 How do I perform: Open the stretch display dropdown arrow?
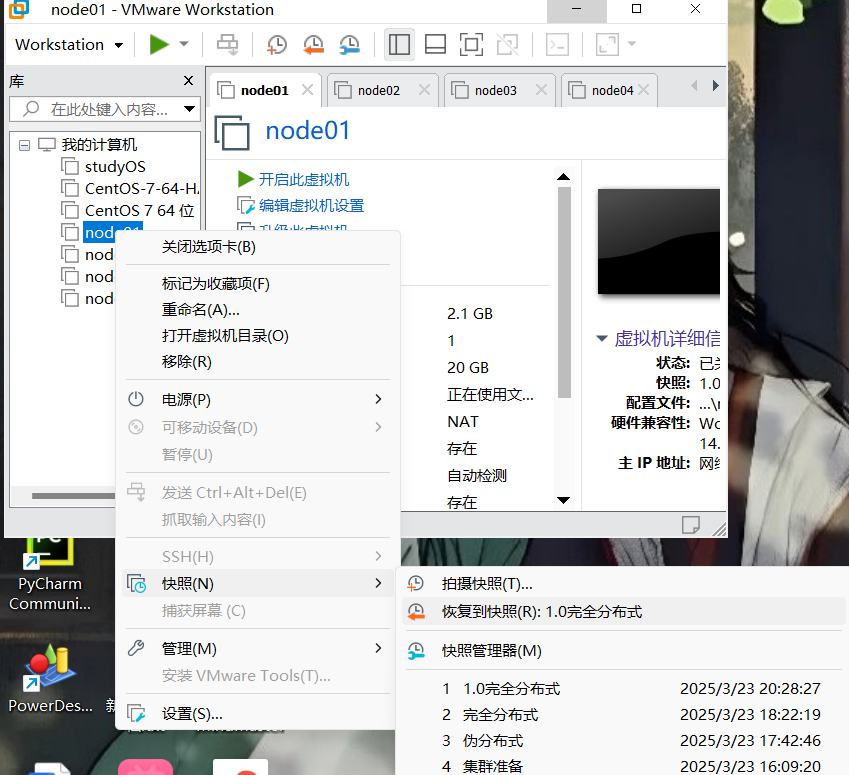click(631, 44)
